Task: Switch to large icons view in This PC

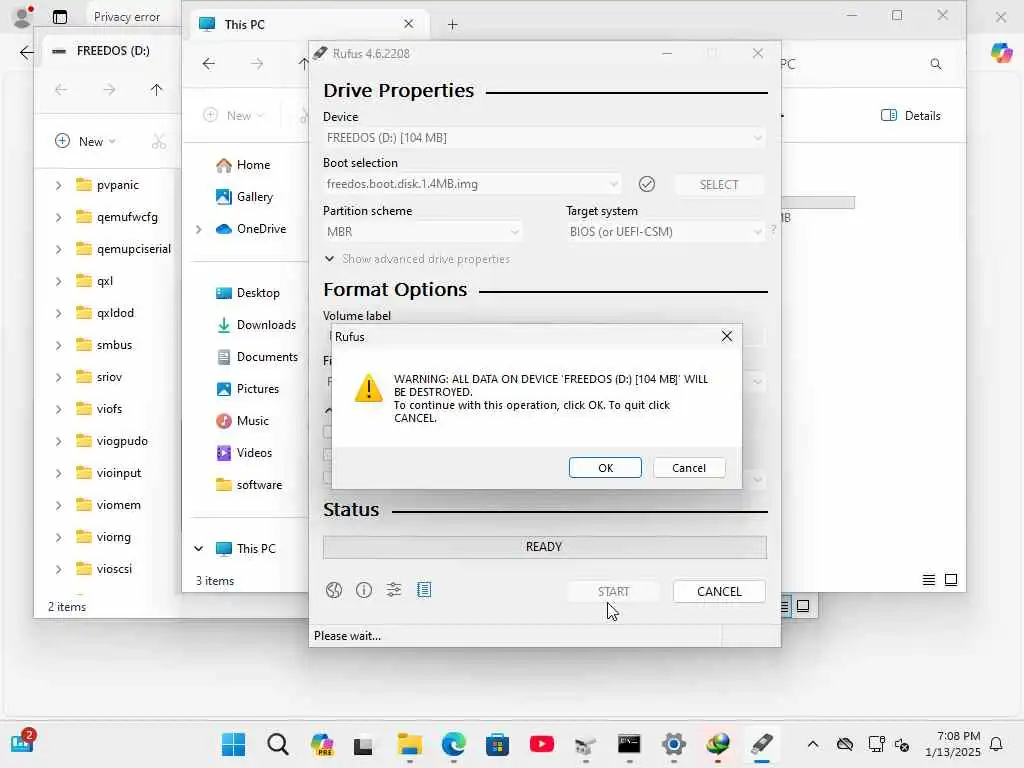Action: coord(951,580)
